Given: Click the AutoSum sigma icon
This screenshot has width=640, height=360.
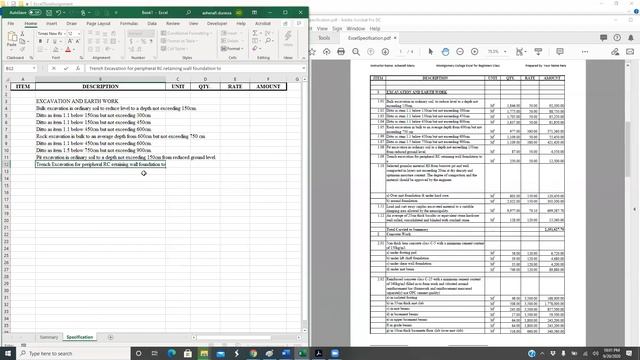Looking at the screenshot, I should [255, 33].
